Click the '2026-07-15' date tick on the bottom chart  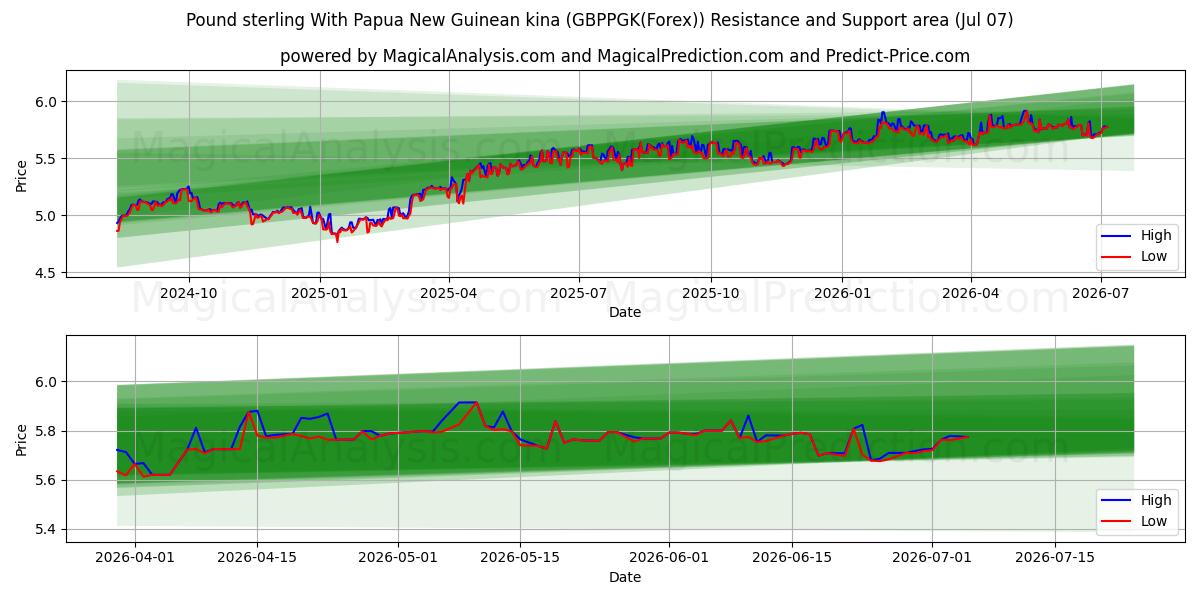tap(1056, 559)
